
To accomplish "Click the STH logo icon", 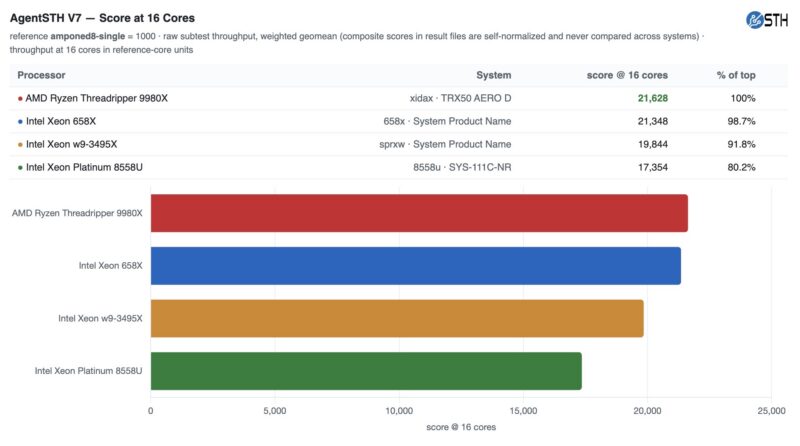I will click(767, 20).
